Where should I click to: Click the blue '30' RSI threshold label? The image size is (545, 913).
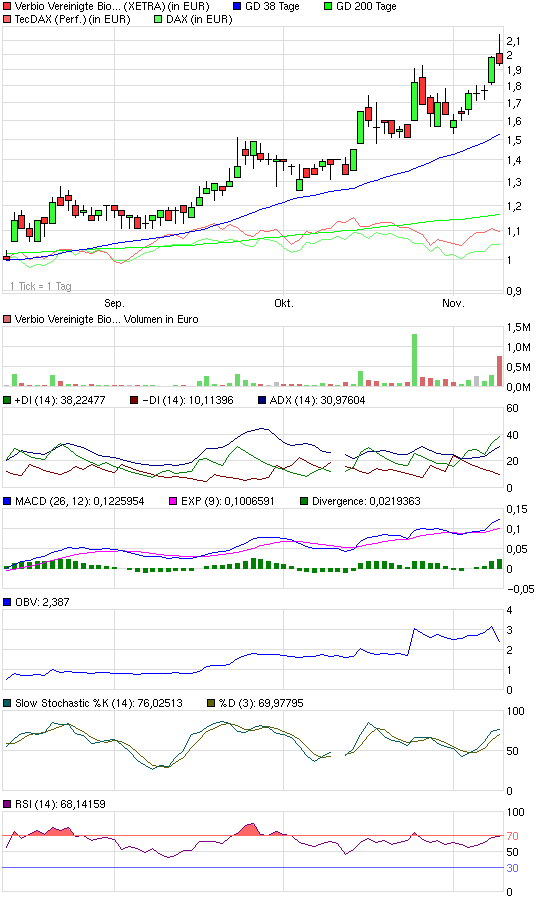512,868
